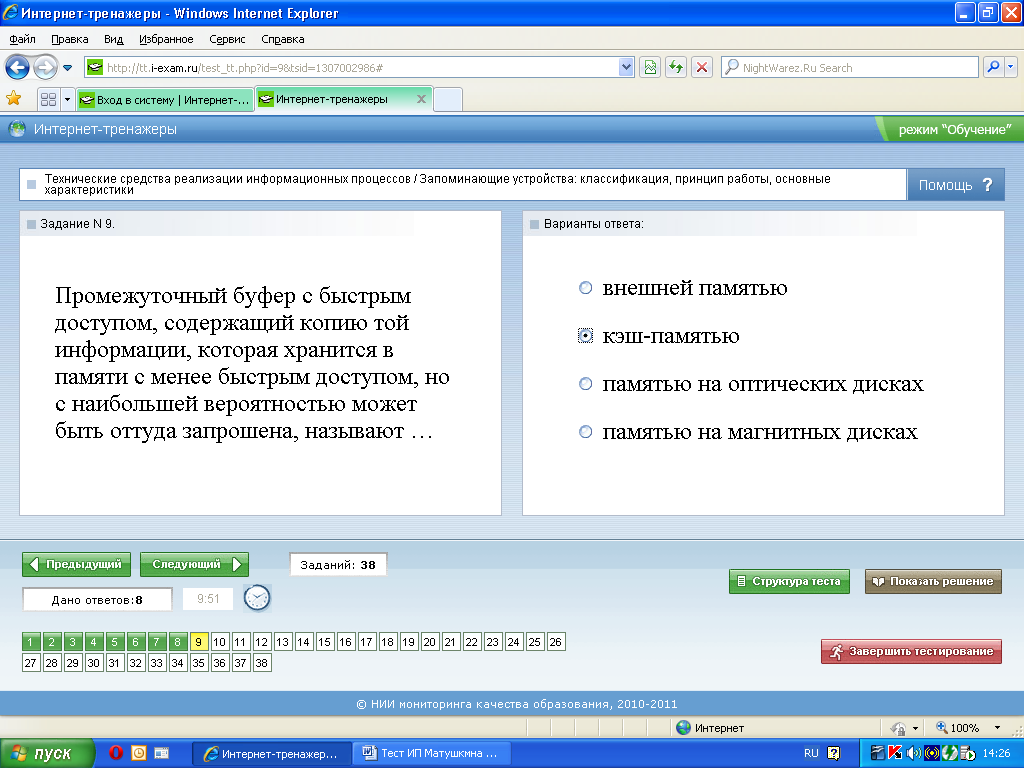Click the show desktop quick launch icon

point(161,753)
